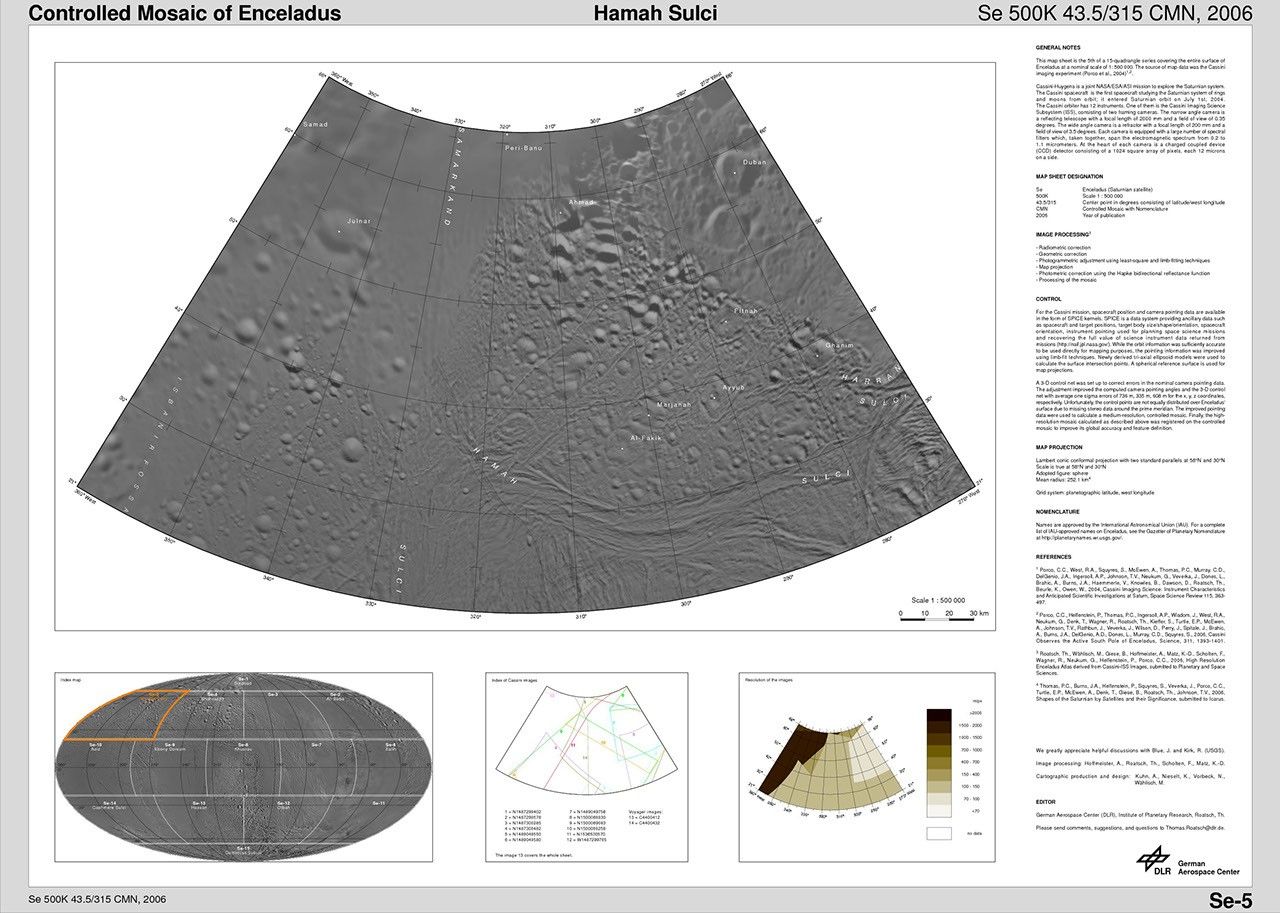Click the Julnar crater label
The height and width of the screenshot is (913, 1280).
click(358, 221)
